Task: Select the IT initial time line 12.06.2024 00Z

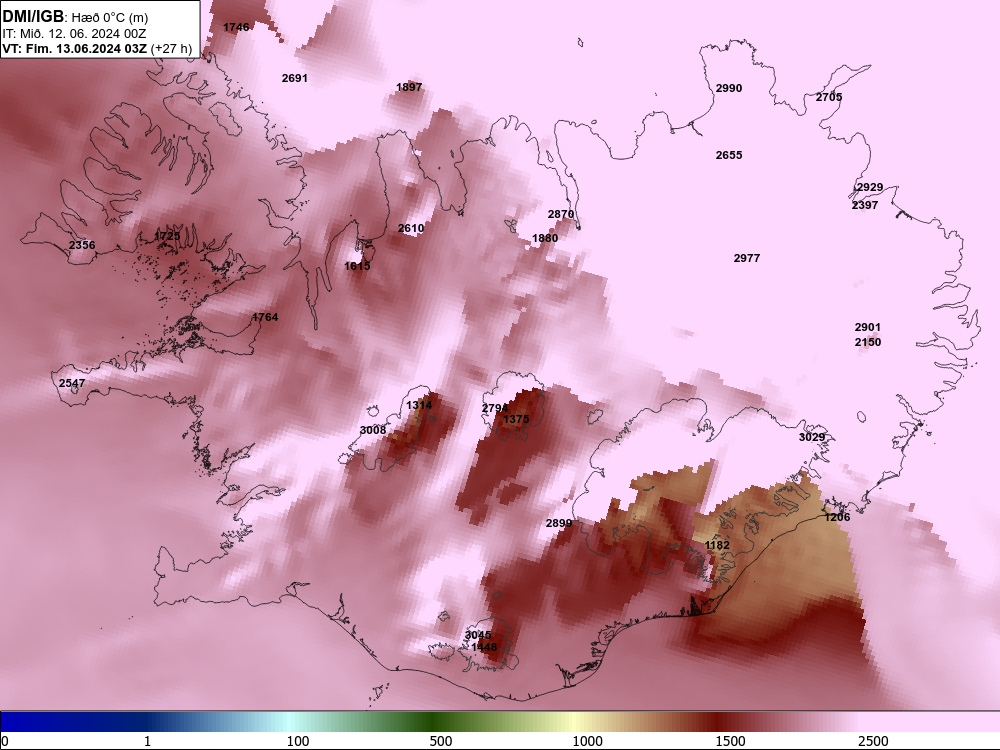Action: [75, 34]
